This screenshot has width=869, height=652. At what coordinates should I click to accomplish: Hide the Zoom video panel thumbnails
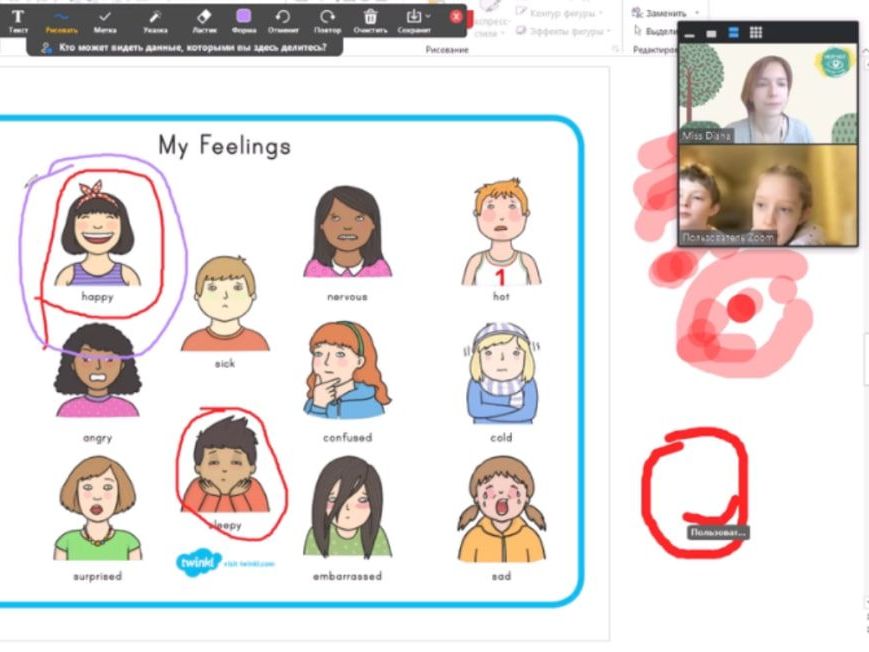pyautogui.click(x=689, y=34)
